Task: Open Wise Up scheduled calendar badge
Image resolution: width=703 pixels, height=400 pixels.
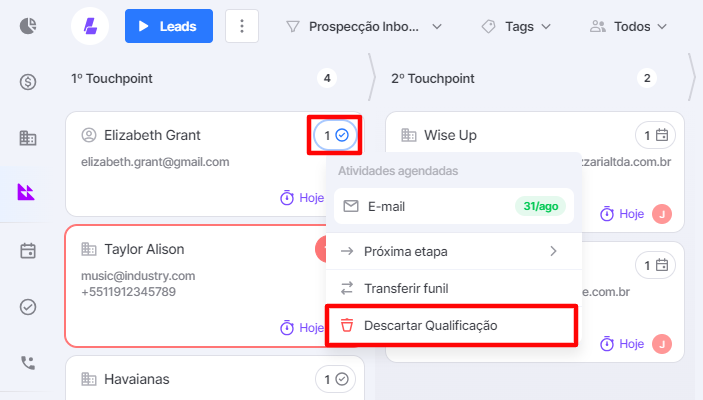Action: [655, 135]
